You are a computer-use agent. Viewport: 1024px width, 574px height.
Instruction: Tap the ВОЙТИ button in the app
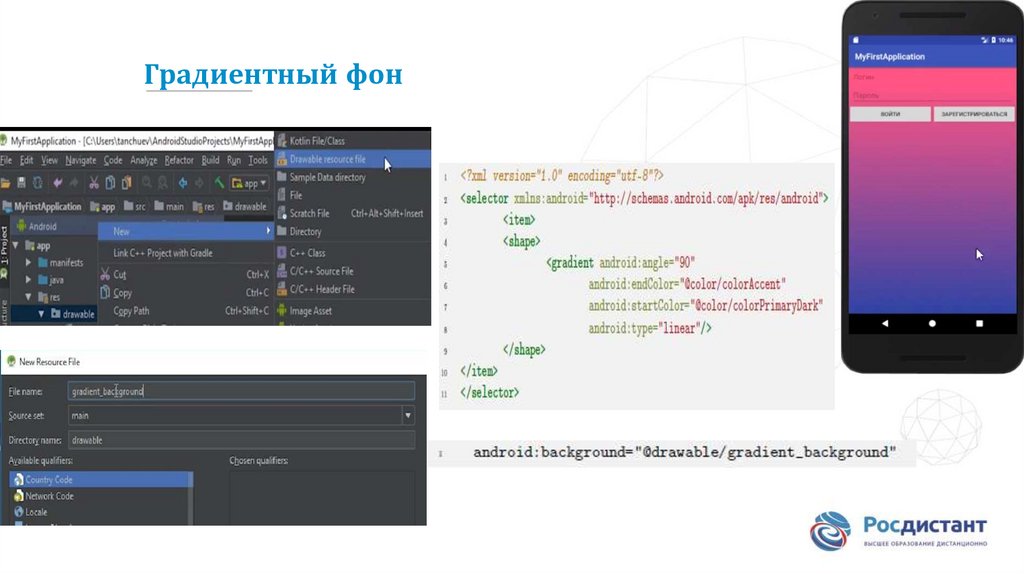click(x=889, y=114)
